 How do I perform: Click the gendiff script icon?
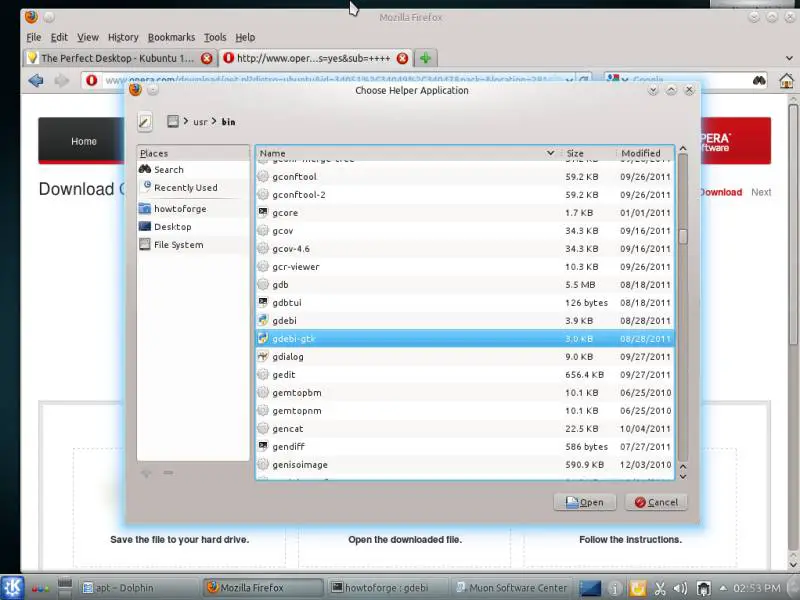263,446
